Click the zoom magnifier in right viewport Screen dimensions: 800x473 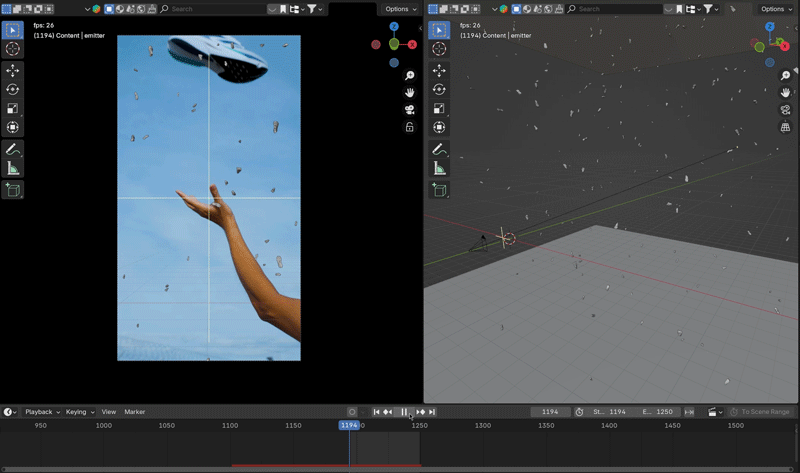coord(785,76)
